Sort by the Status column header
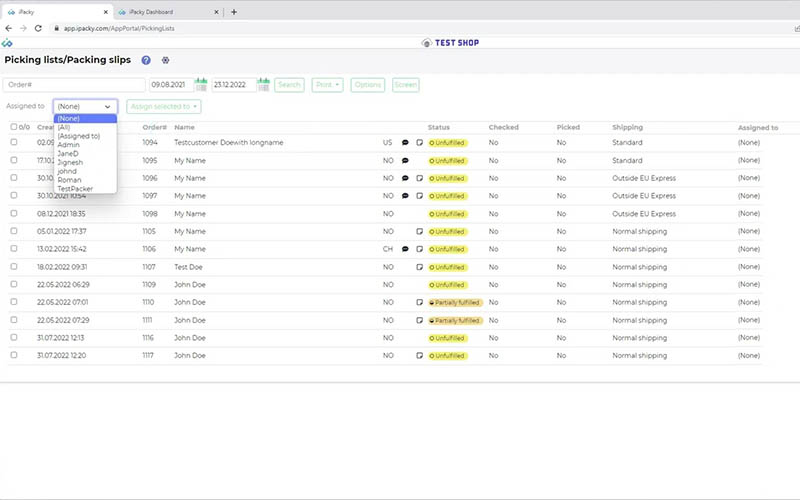Screen dimensions: 800x500 [439, 127]
